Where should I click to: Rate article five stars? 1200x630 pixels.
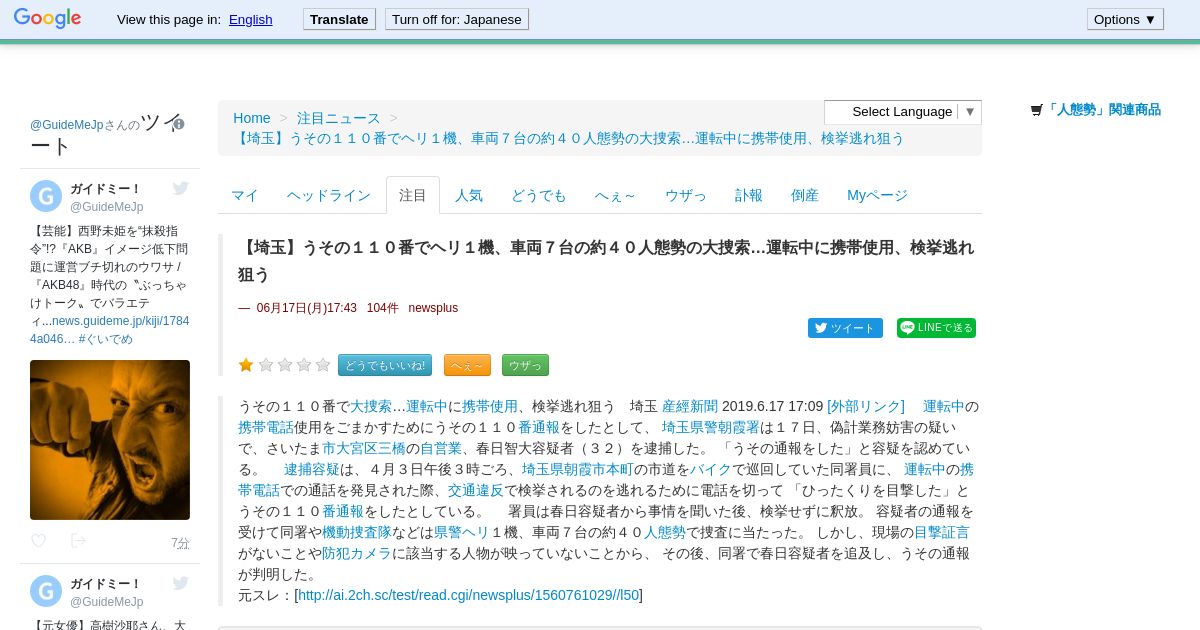click(x=323, y=365)
